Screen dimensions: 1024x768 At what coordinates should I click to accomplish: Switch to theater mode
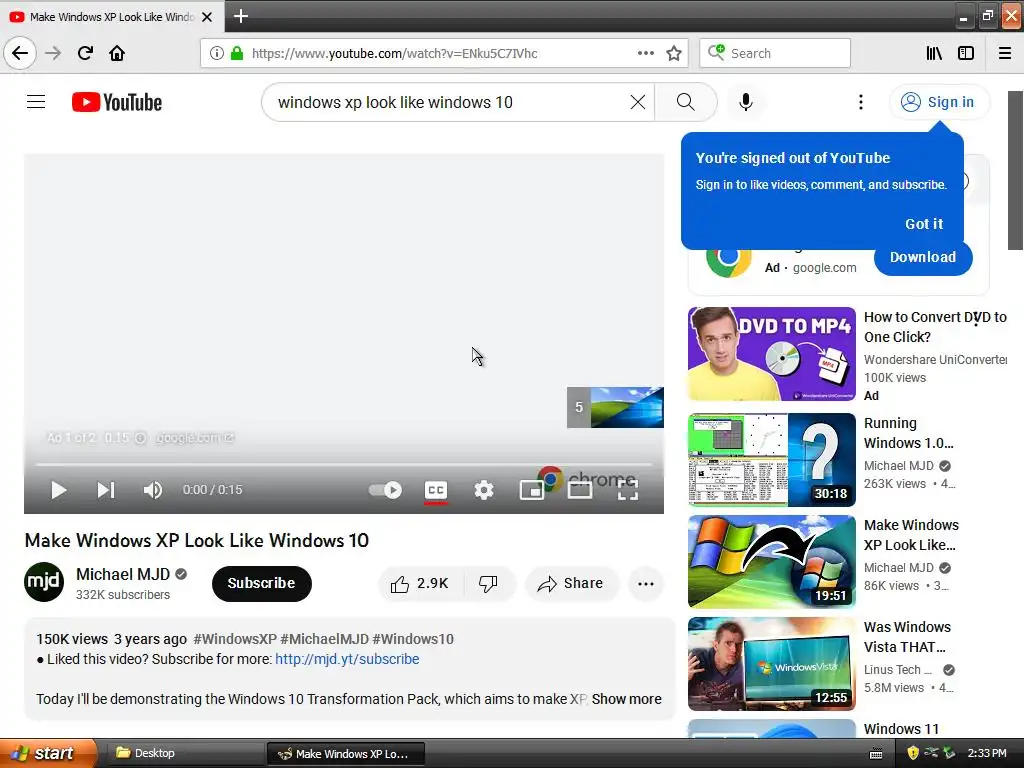(x=580, y=490)
